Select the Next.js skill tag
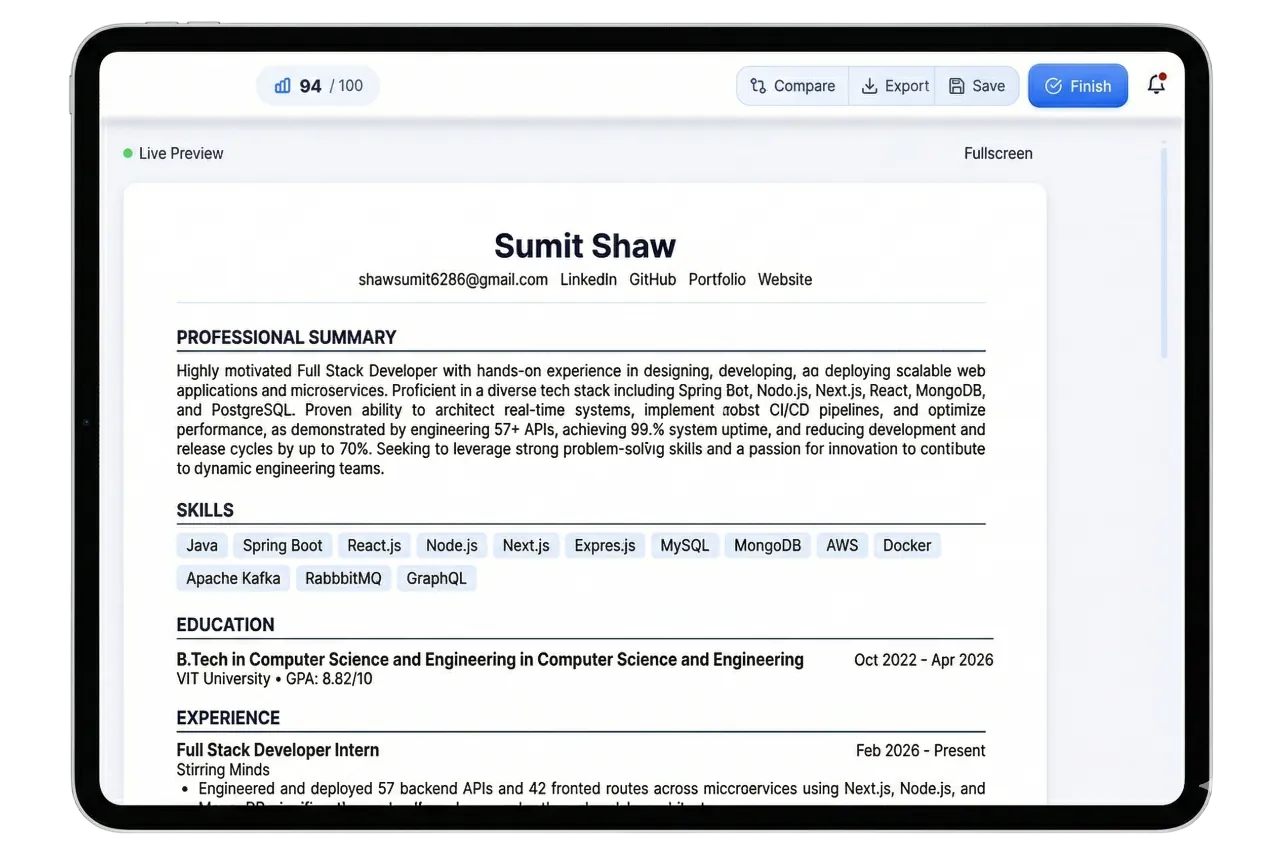The height and width of the screenshot is (842, 1280). point(526,546)
